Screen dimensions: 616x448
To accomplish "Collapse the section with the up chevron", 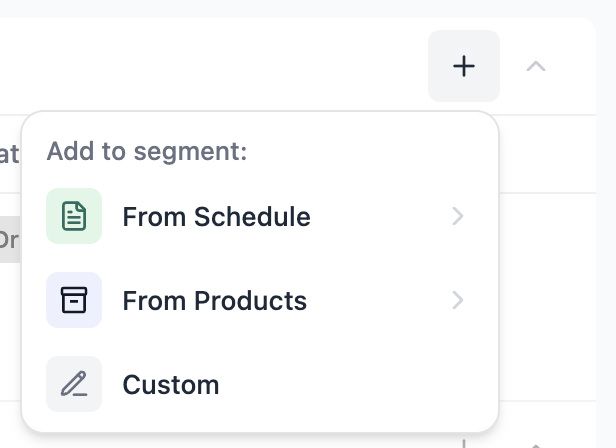I will point(536,66).
